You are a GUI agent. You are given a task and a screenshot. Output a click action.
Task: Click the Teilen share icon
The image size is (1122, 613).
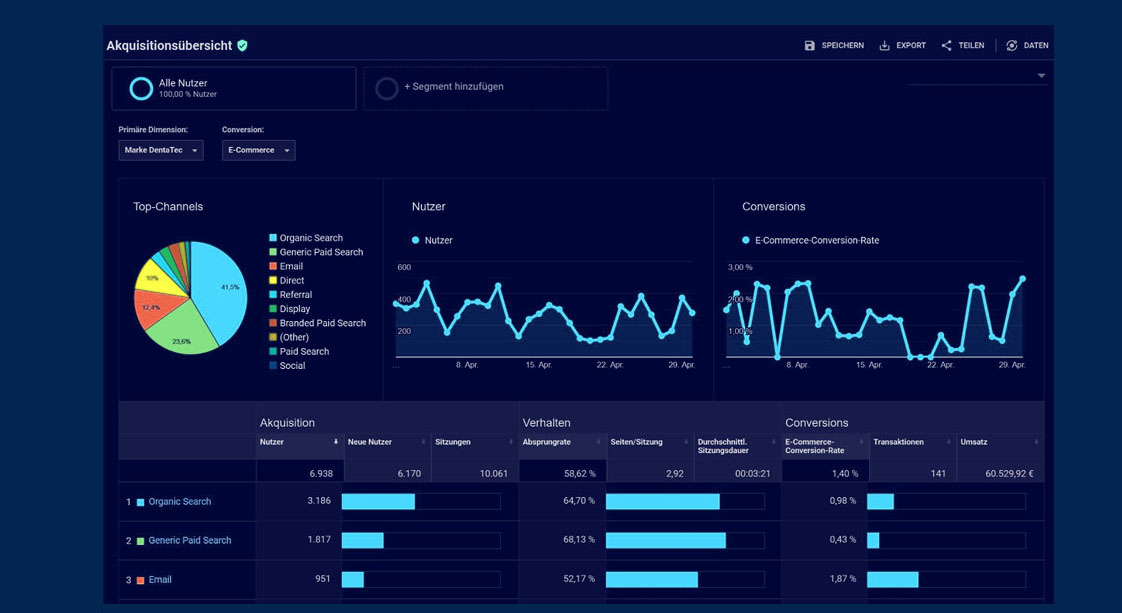946,46
